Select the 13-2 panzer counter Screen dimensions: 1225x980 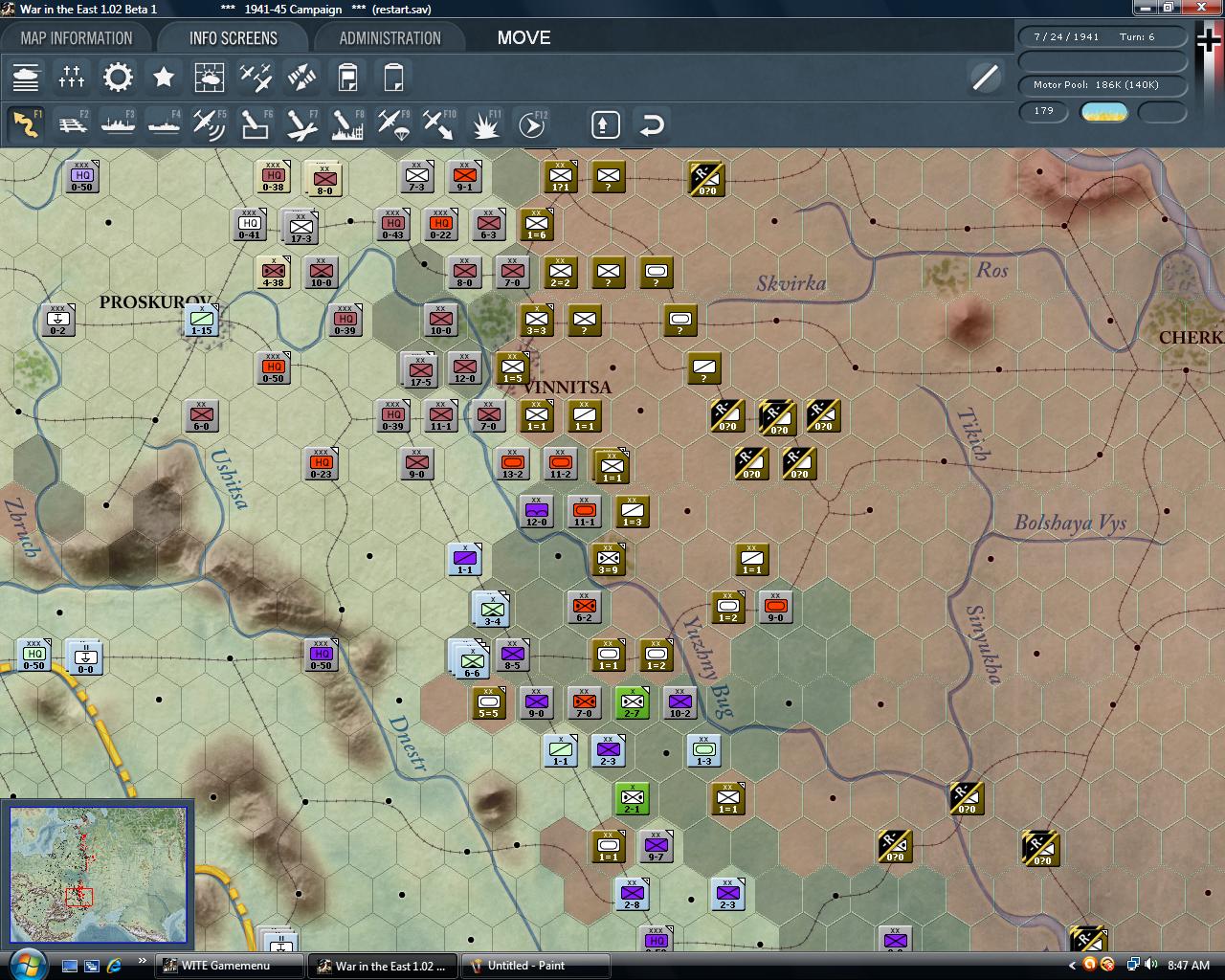tap(512, 463)
